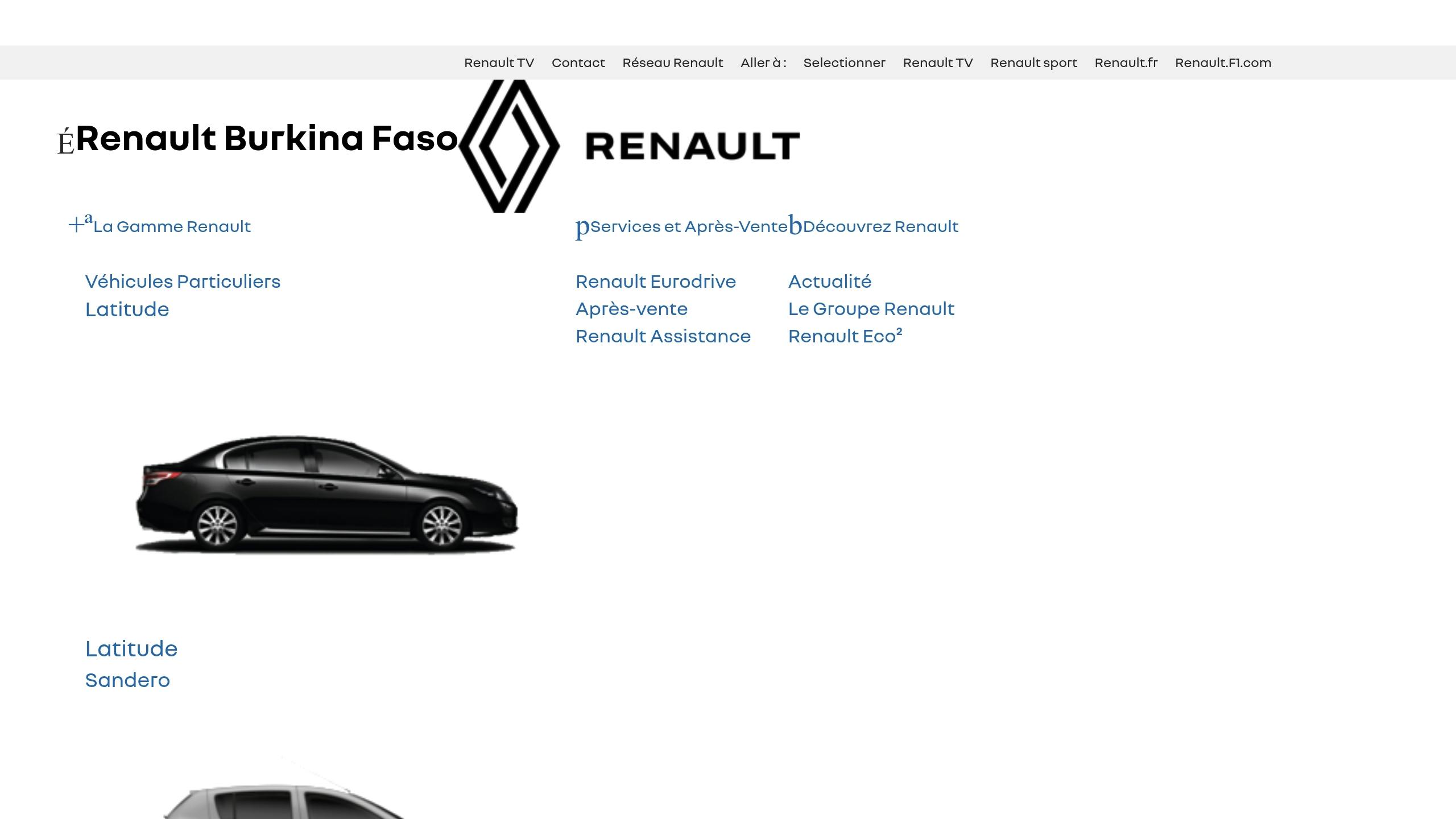Go to Réseau Renault
The width and height of the screenshot is (1456, 819).
(x=672, y=63)
